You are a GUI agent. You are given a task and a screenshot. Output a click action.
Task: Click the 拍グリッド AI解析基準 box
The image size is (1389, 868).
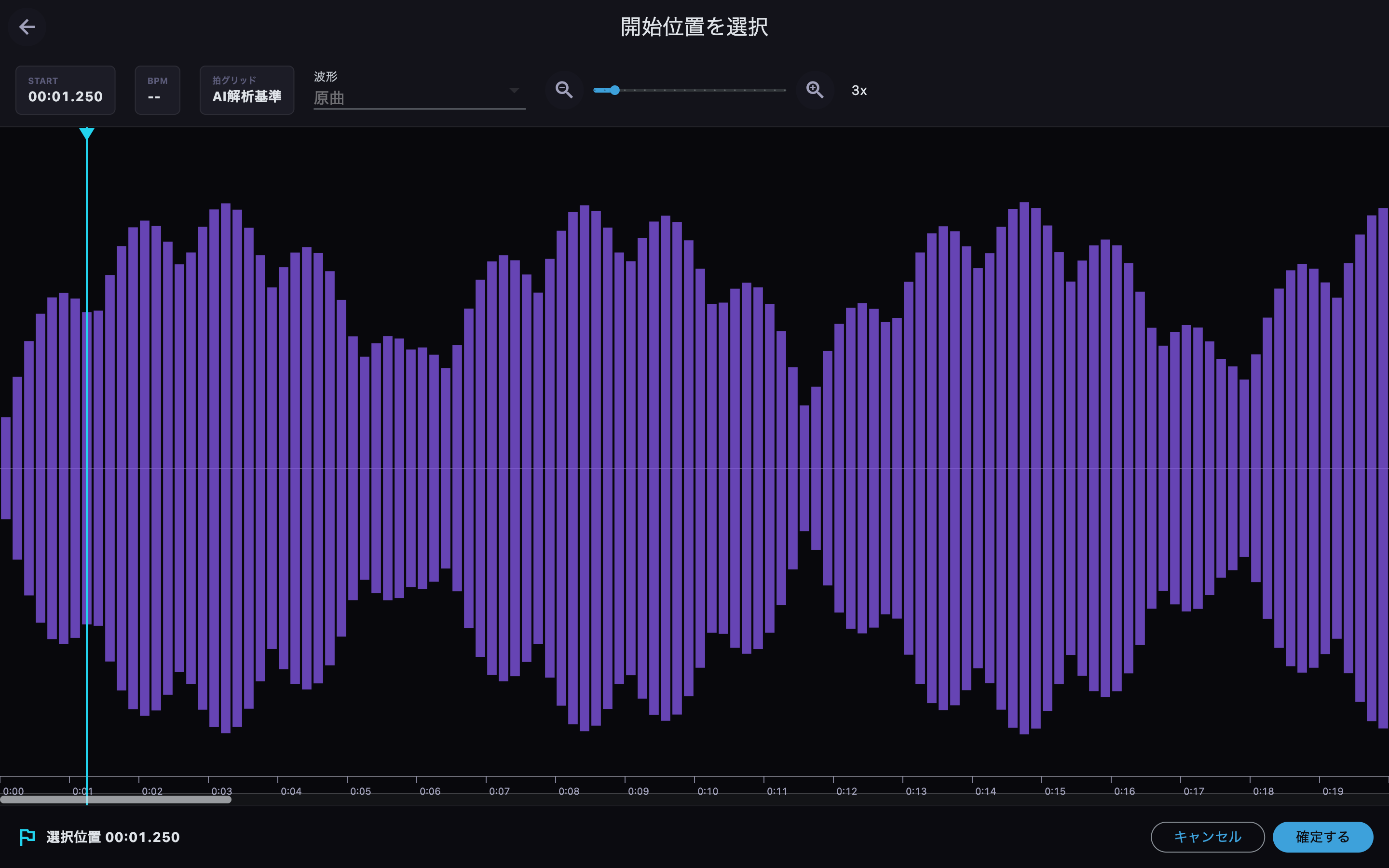pyautogui.click(x=247, y=90)
